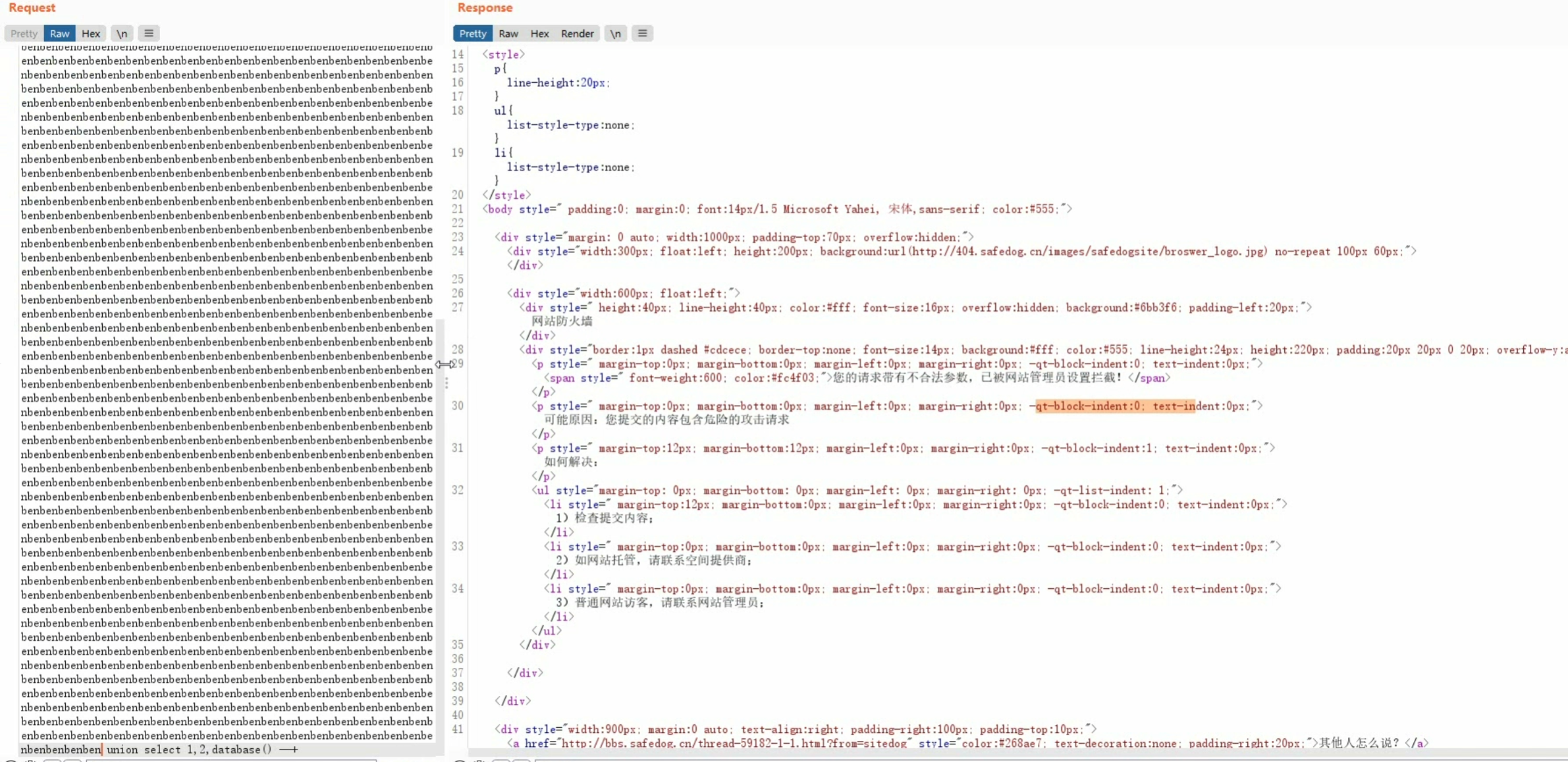Select the Raw tab in Request pane
The height and width of the screenshot is (762, 1568).
pyautogui.click(x=59, y=34)
